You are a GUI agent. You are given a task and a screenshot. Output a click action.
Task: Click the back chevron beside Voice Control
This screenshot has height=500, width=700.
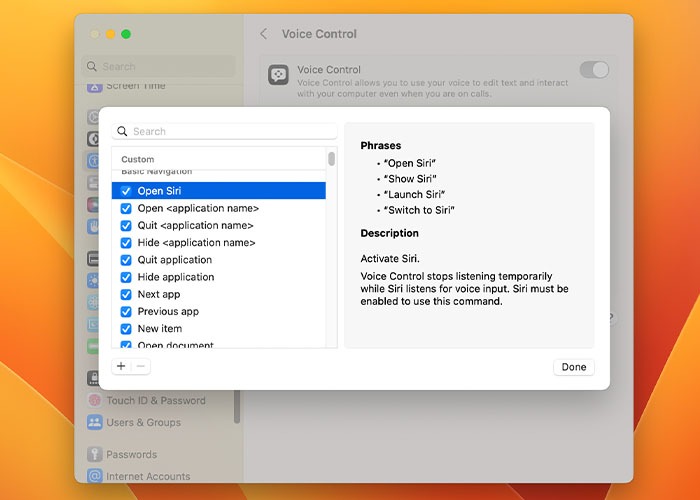point(264,34)
